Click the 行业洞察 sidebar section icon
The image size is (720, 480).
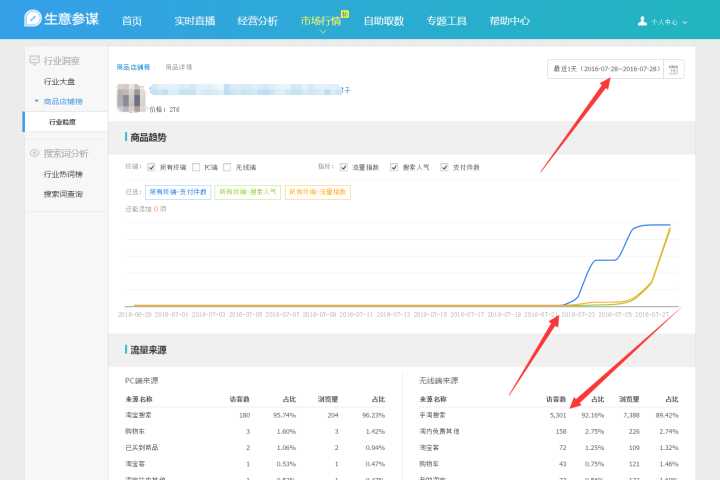(35, 60)
